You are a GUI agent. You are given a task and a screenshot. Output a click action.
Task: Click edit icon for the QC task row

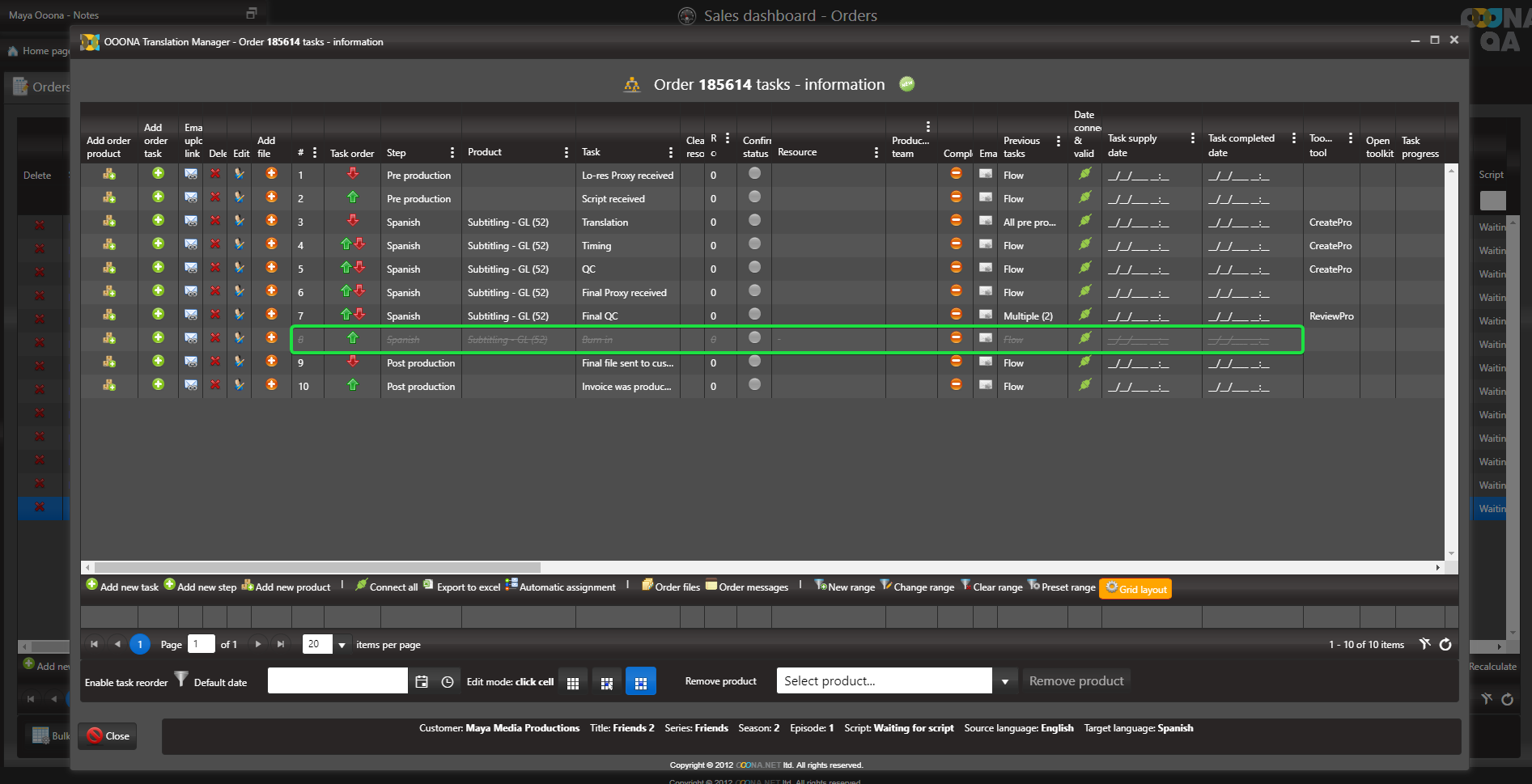[x=240, y=268]
